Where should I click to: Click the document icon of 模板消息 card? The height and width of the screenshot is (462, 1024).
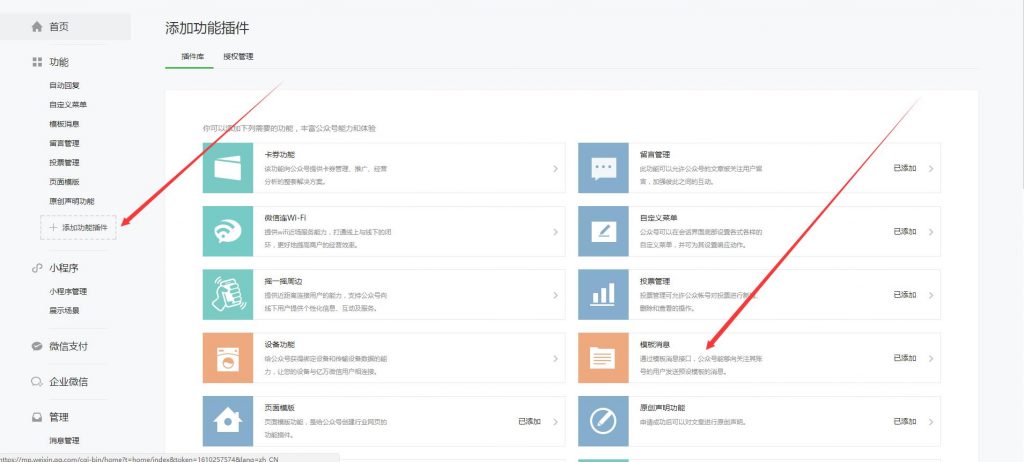pyautogui.click(x=603, y=358)
